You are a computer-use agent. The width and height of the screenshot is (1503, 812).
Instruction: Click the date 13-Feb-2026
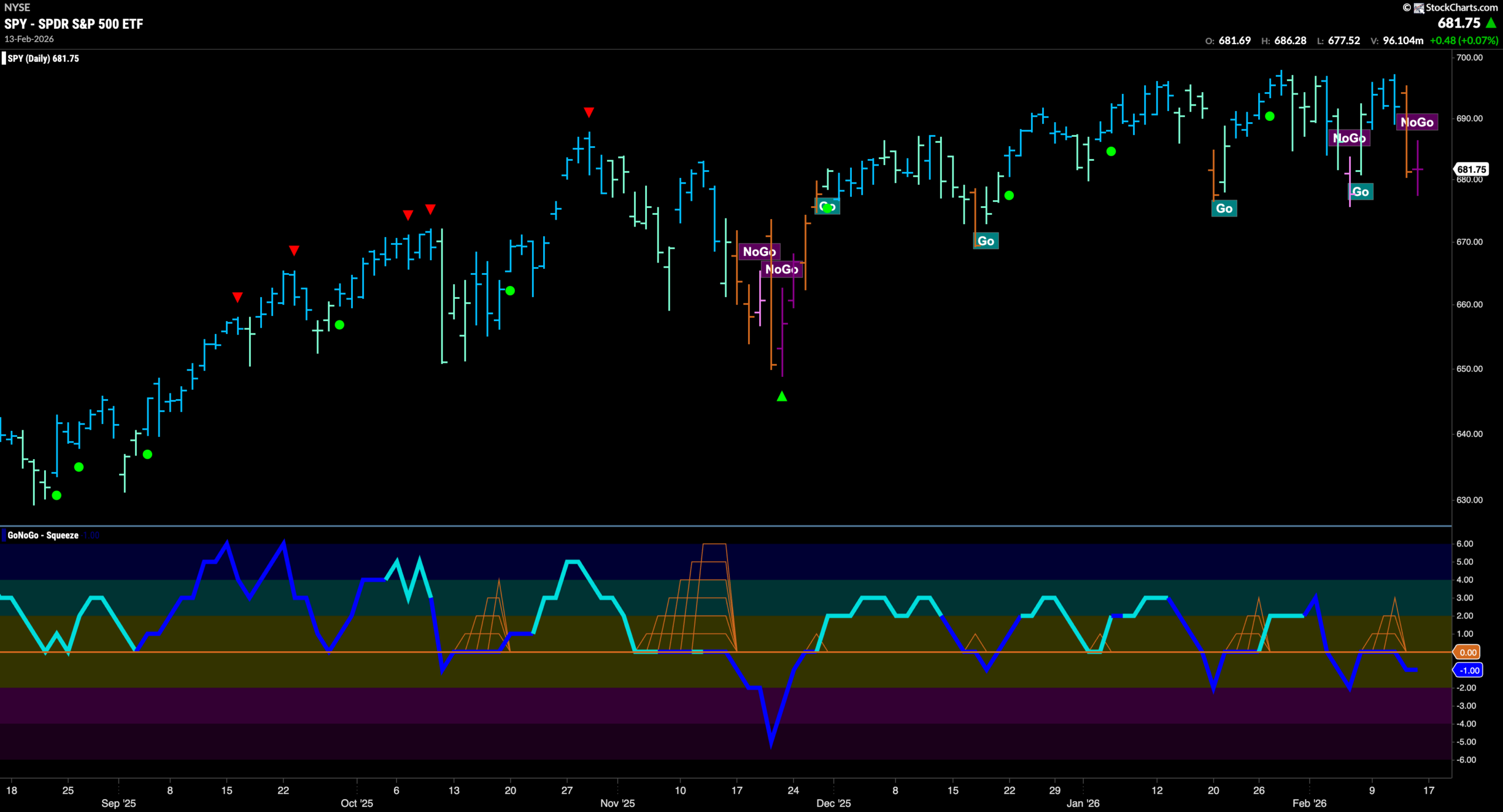pos(29,39)
